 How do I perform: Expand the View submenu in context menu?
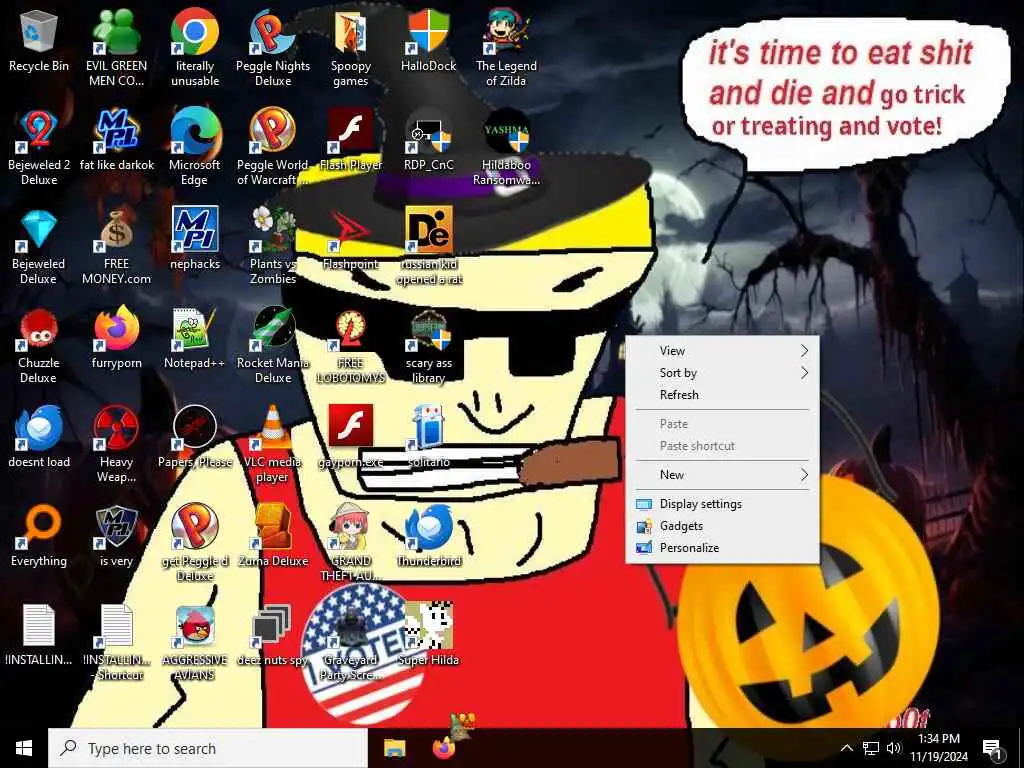722,351
